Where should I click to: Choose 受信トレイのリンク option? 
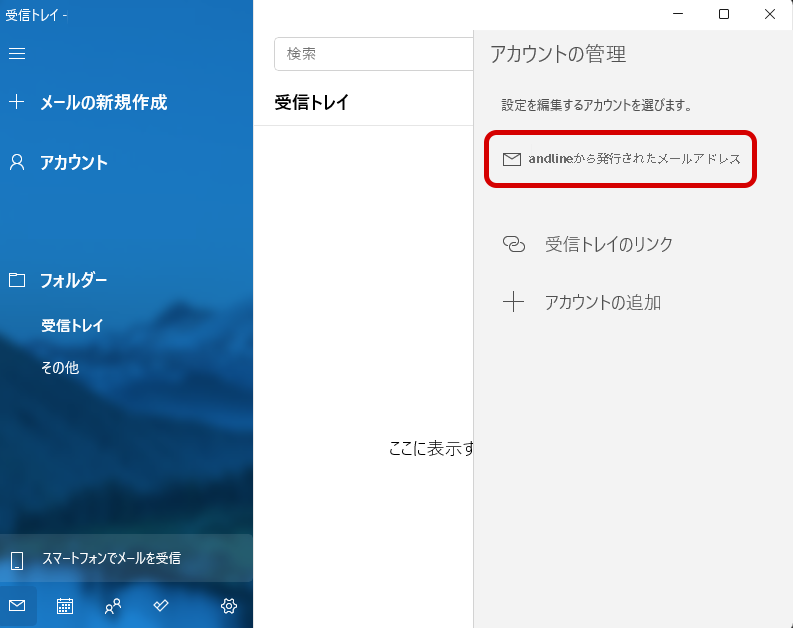click(x=608, y=244)
